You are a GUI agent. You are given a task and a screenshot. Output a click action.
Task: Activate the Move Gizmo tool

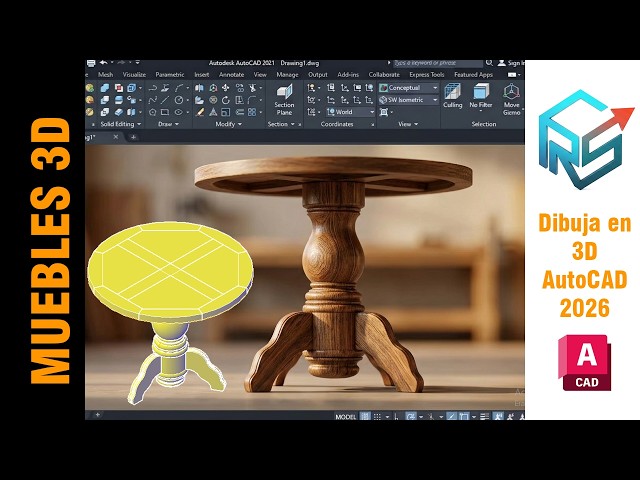(511, 100)
